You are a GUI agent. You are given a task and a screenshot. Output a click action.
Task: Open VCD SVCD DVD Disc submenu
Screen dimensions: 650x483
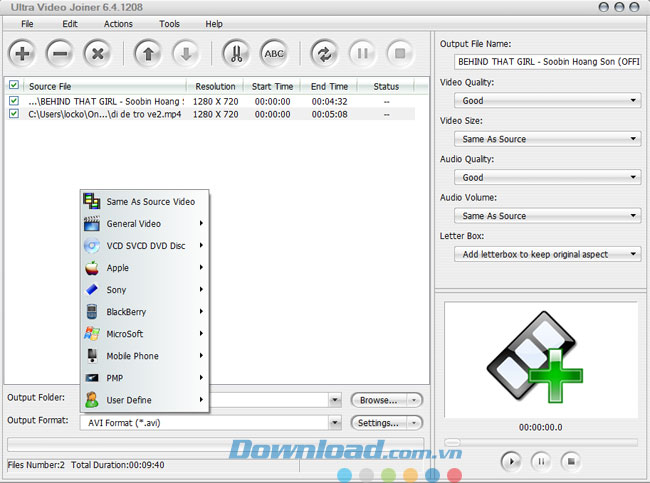click(145, 245)
